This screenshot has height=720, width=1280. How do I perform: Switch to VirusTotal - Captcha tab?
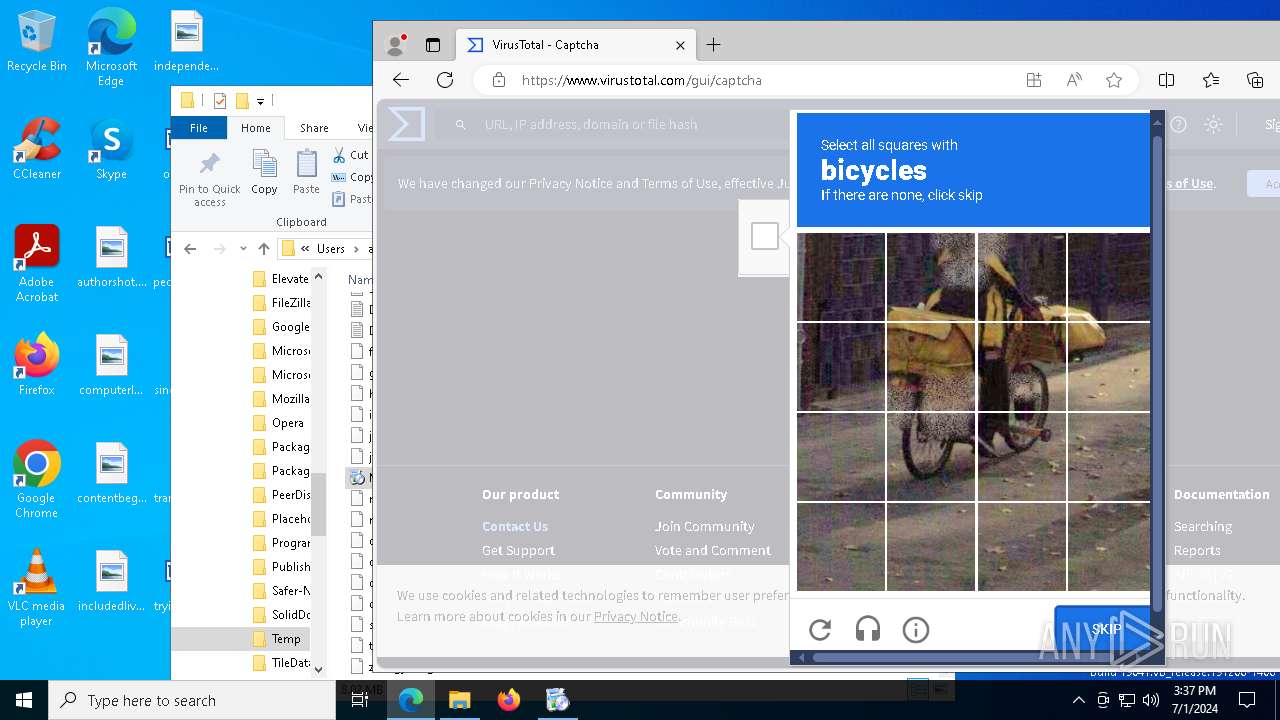[x=576, y=45]
